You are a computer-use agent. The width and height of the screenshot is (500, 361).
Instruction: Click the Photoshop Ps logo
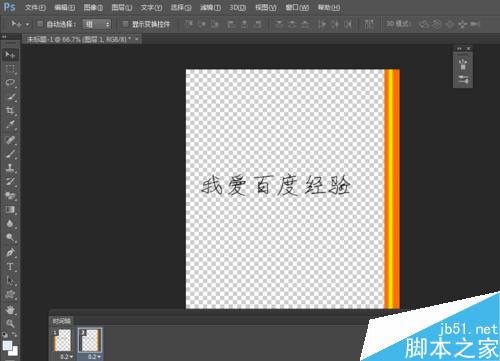point(9,7)
